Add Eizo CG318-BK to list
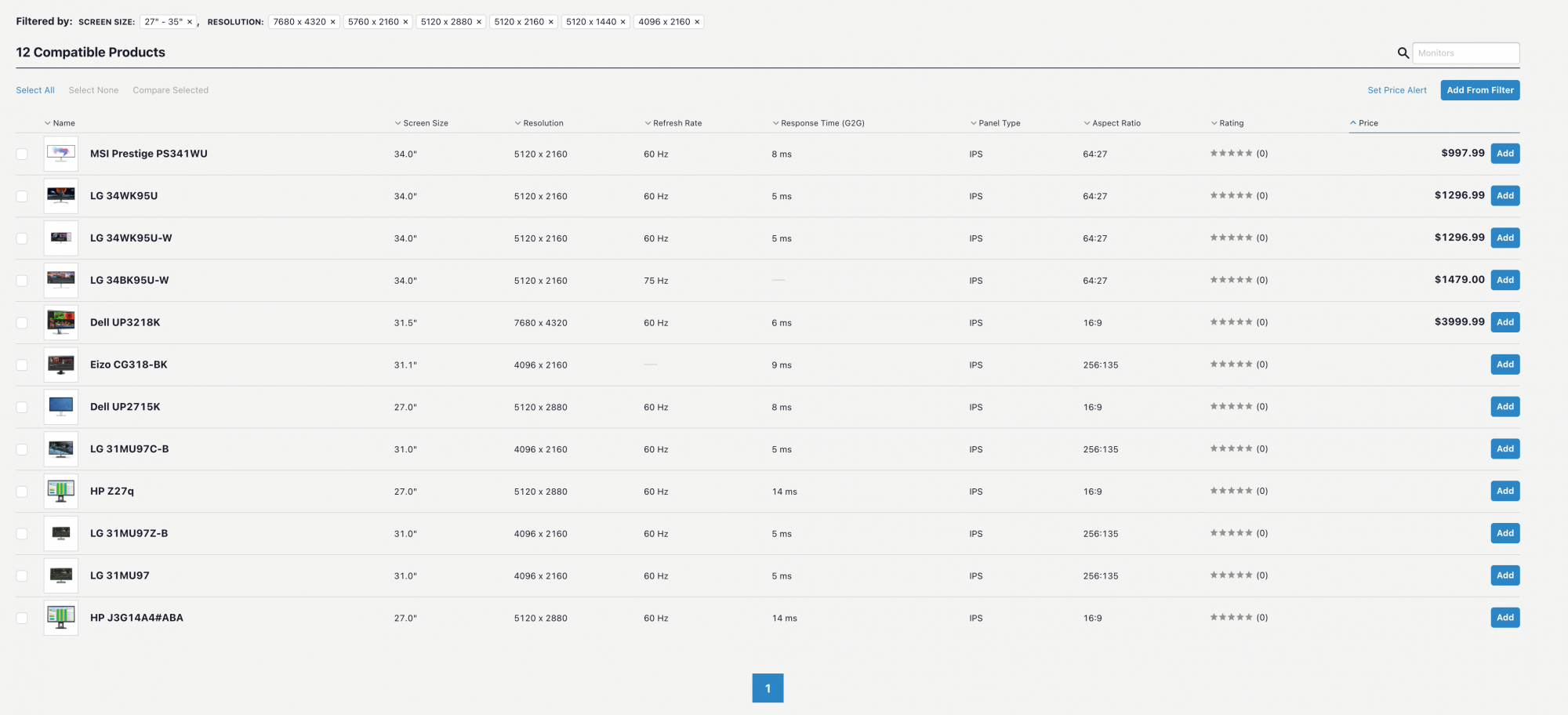Image resolution: width=1568 pixels, height=715 pixels. 1505,365
